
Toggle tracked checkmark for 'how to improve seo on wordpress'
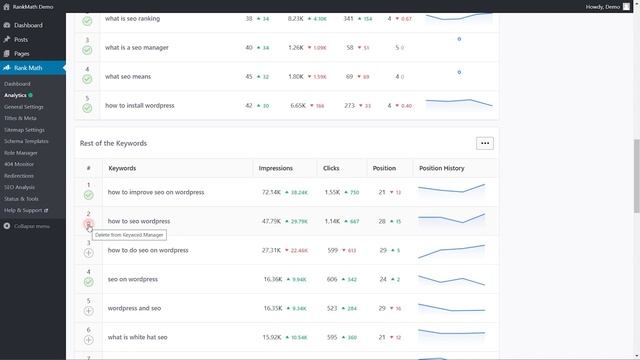click(x=88, y=195)
